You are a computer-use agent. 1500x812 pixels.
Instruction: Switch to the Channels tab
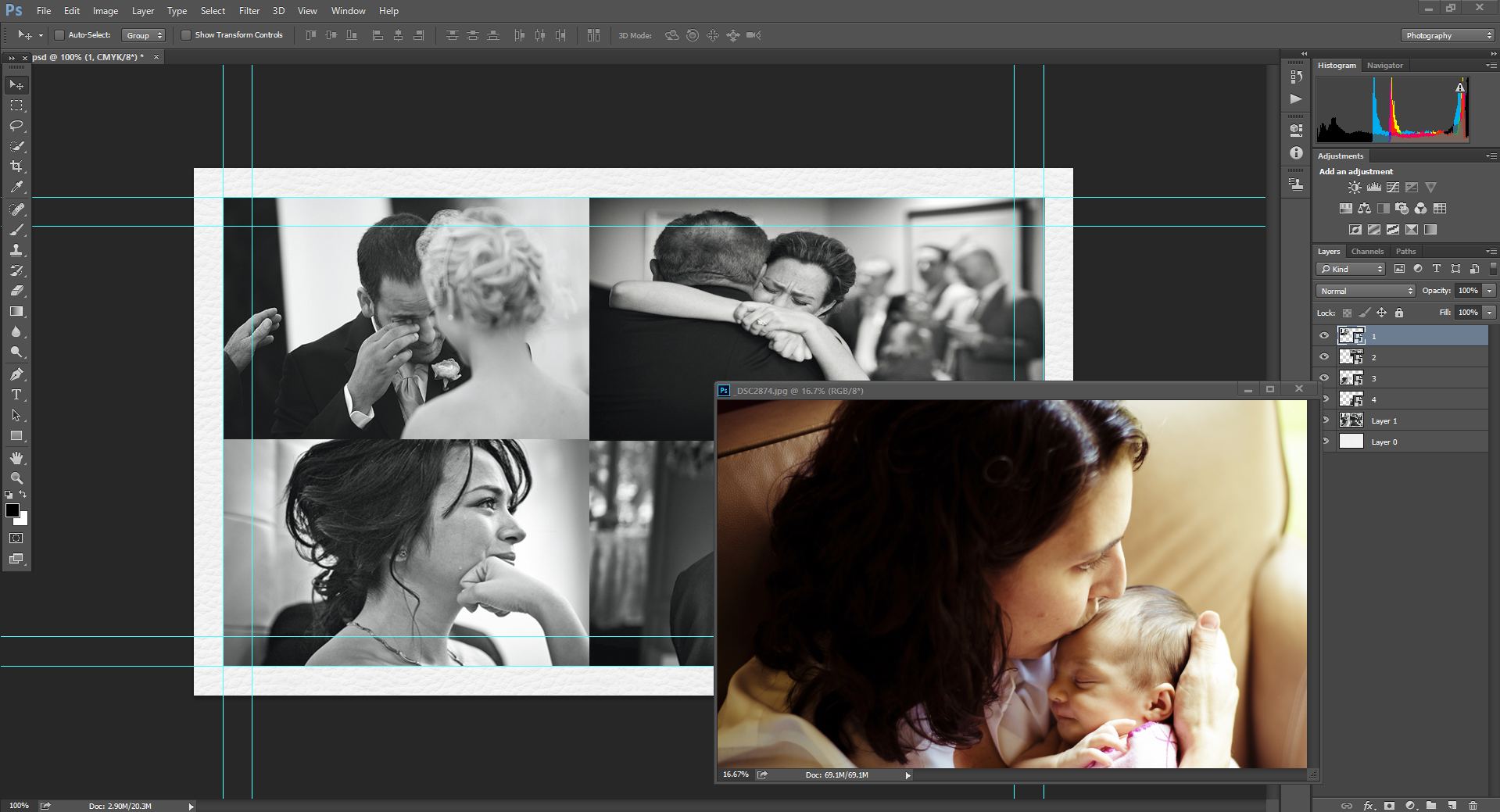(1367, 252)
